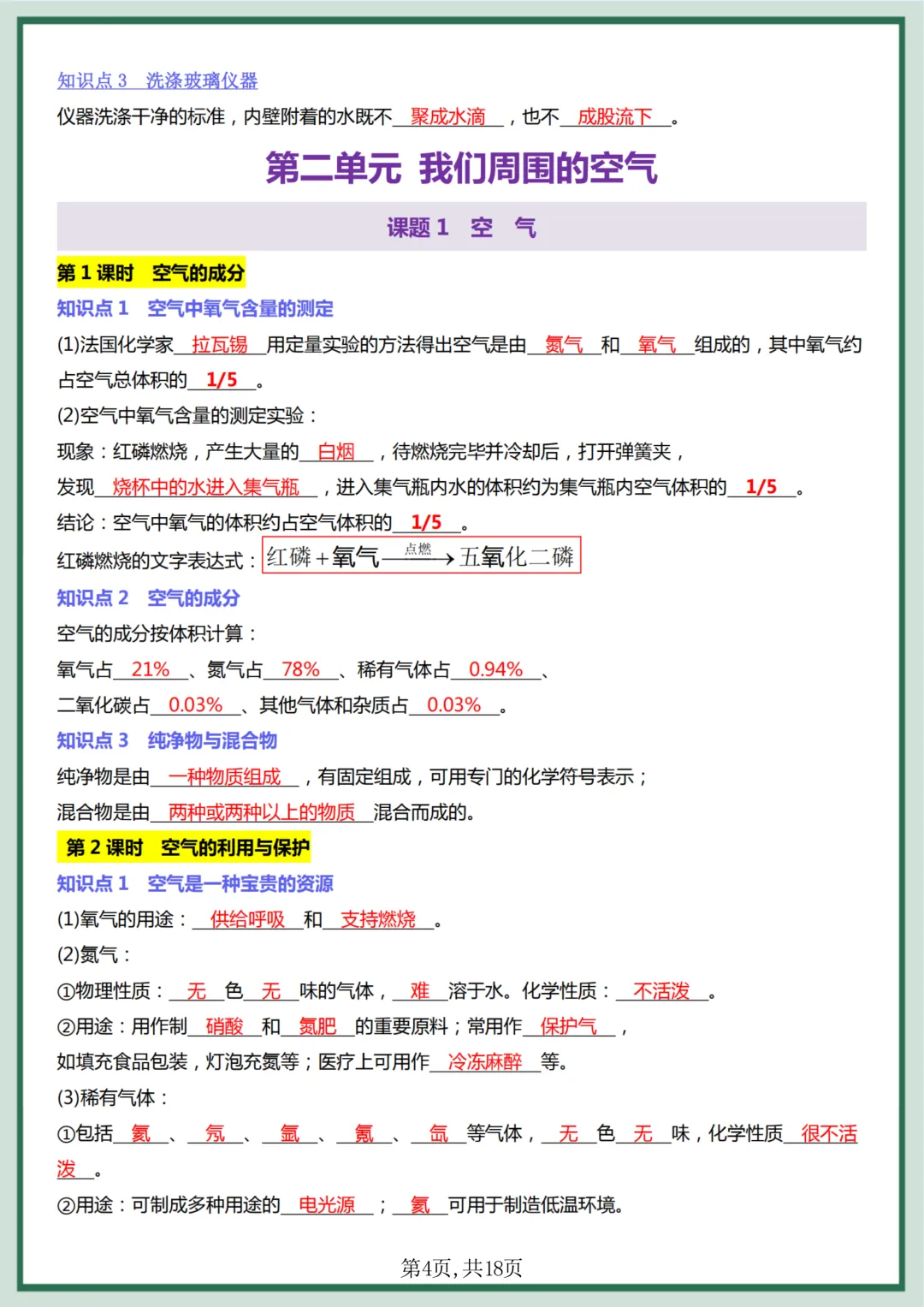Click red answer '氮气' after '空气是由'
The height and width of the screenshot is (1307, 924).
point(564,344)
